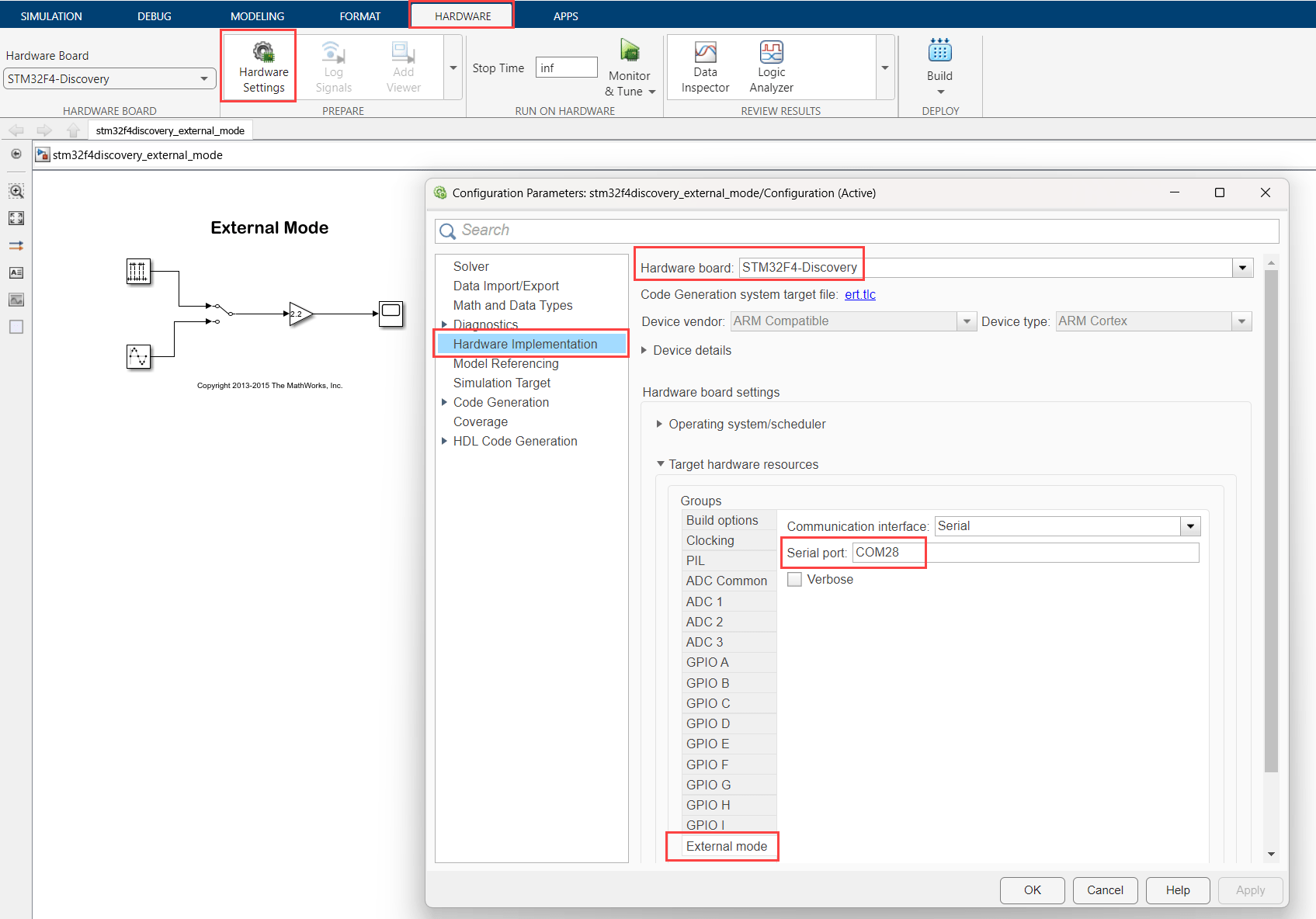The height and width of the screenshot is (919, 1316).
Task: Click the OK button
Action: [1032, 890]
